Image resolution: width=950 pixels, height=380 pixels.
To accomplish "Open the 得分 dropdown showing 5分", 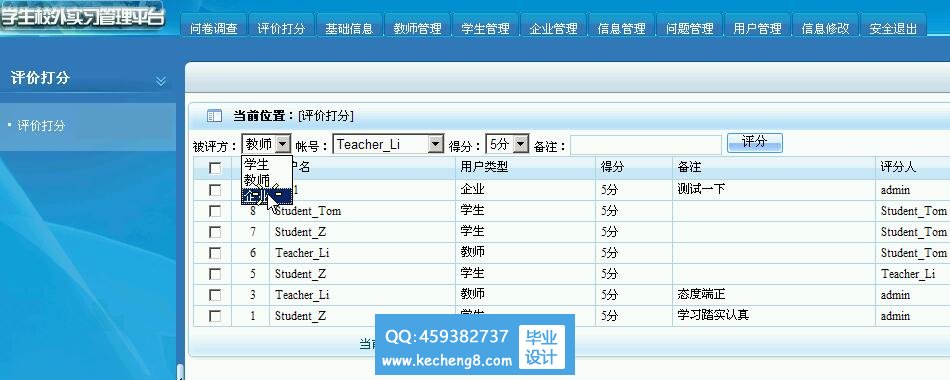I will [508, 144].
